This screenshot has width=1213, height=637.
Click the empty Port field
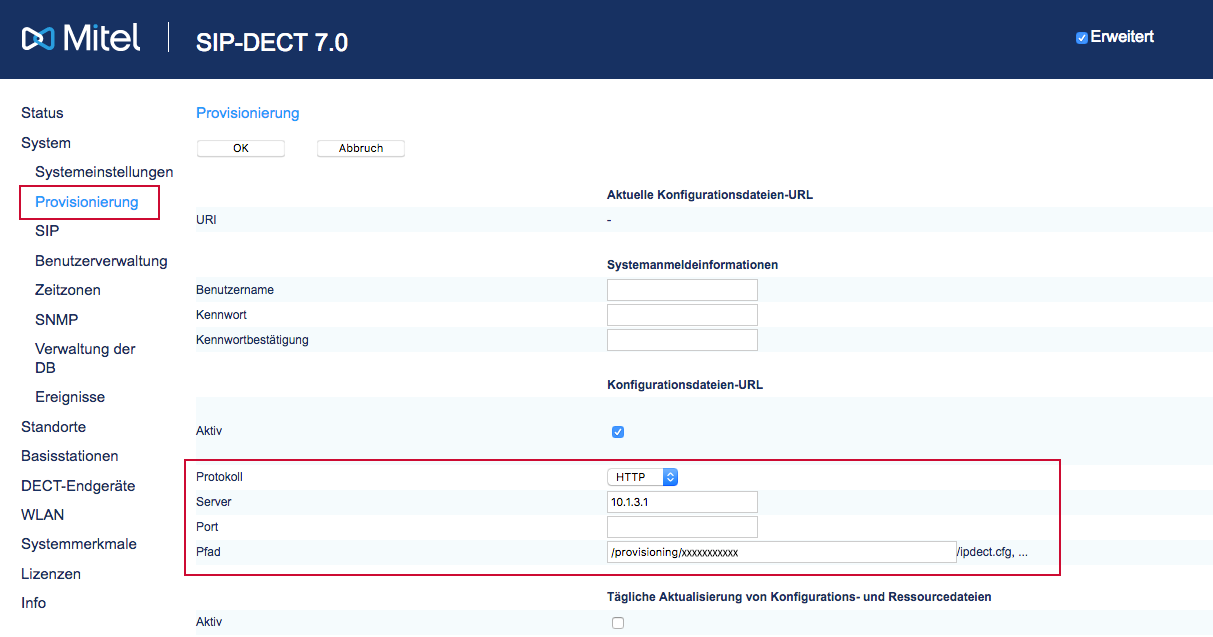(682, 527)
